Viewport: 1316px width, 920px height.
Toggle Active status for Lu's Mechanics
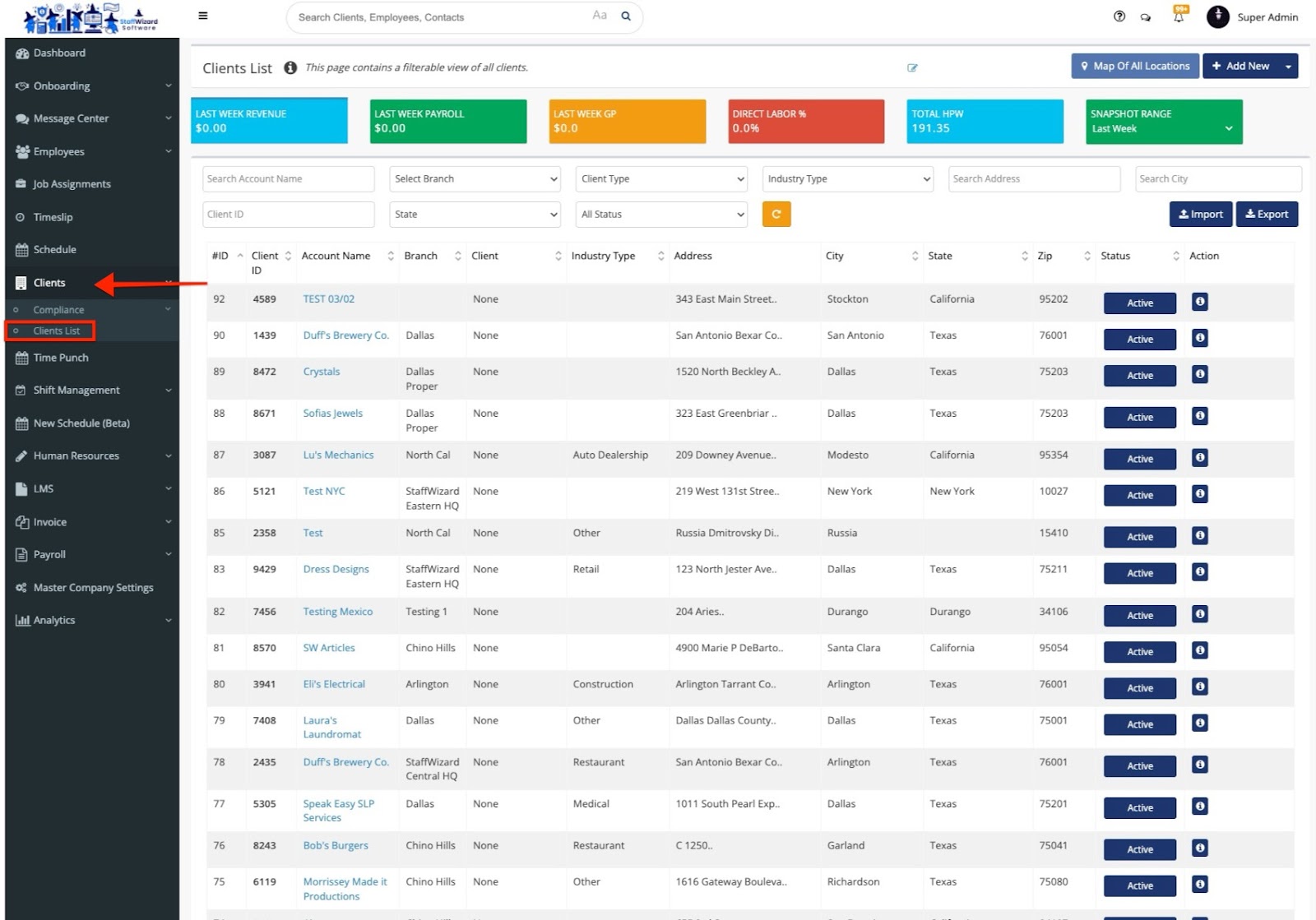coord(1139,459)
